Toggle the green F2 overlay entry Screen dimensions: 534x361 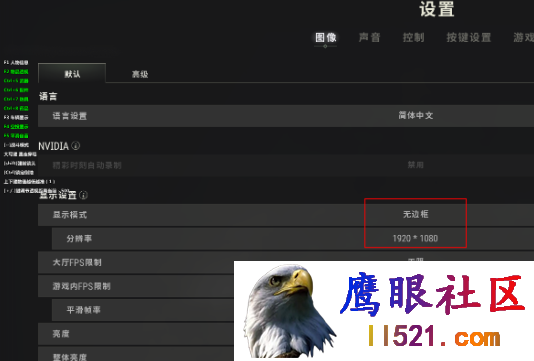pyautogui.click(x=16, y=72)
